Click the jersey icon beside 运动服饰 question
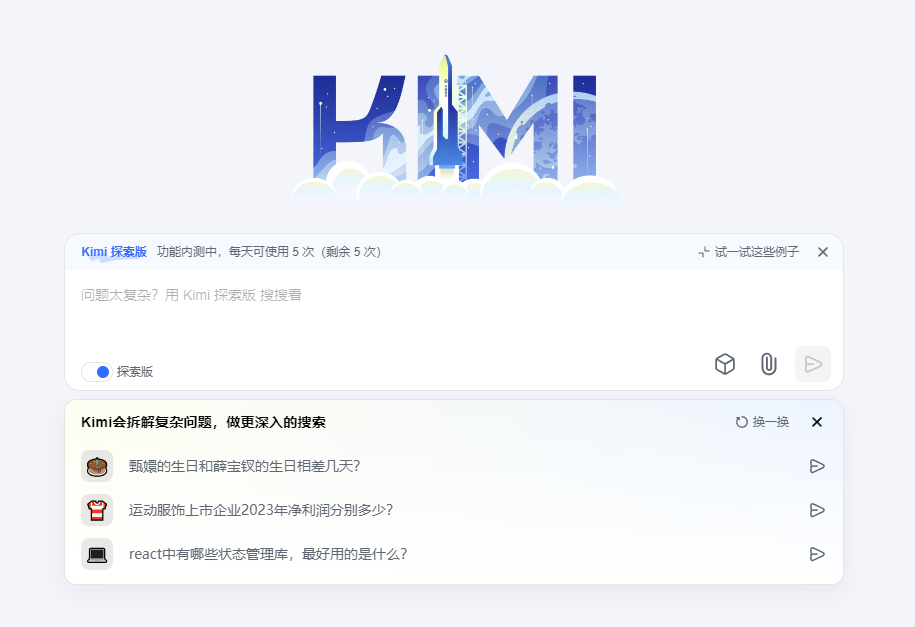This screenshot has height=627, width=915. click(x=97, y=510)
